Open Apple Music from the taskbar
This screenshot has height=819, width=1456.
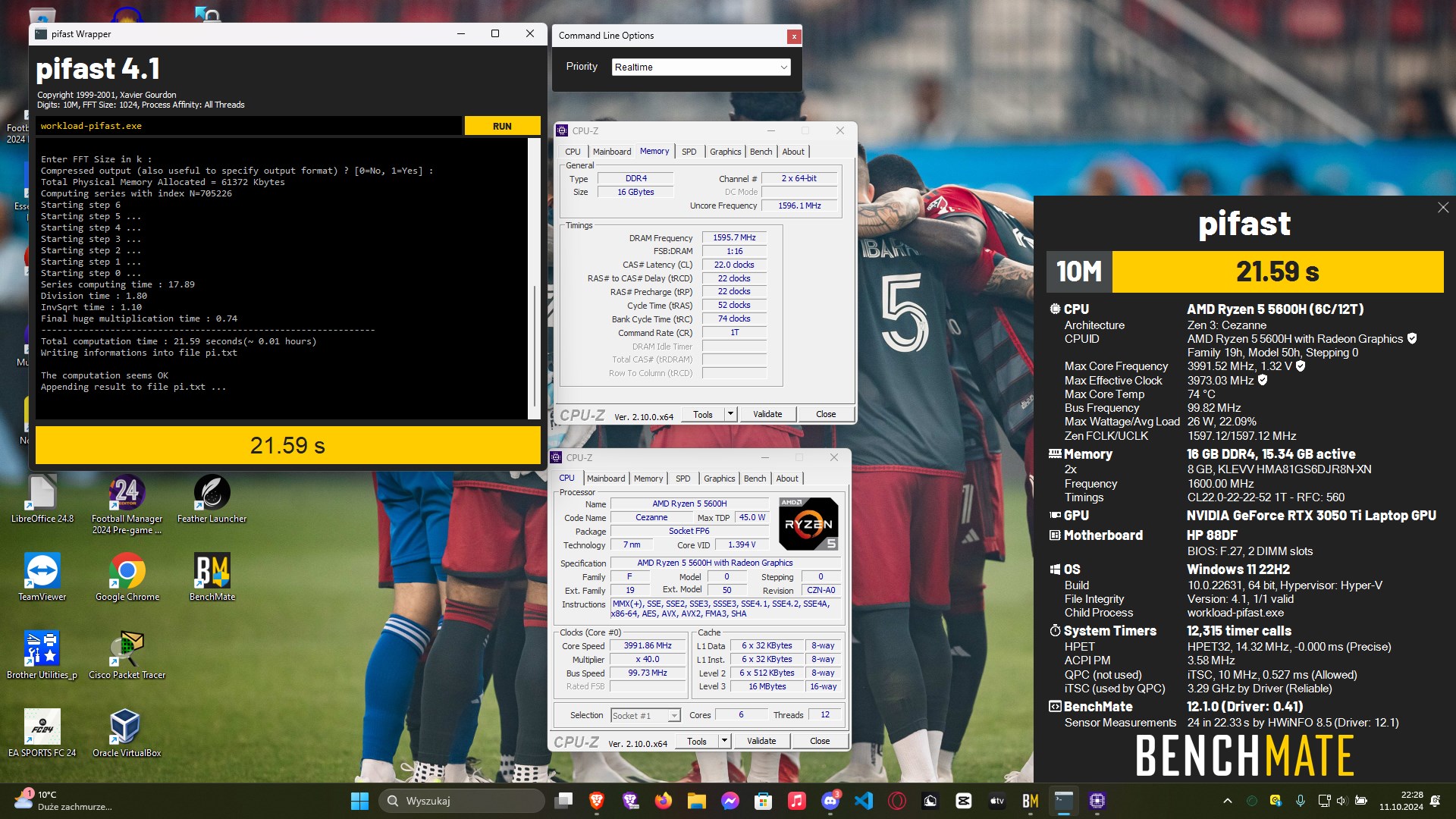click(x=797, y=801)
